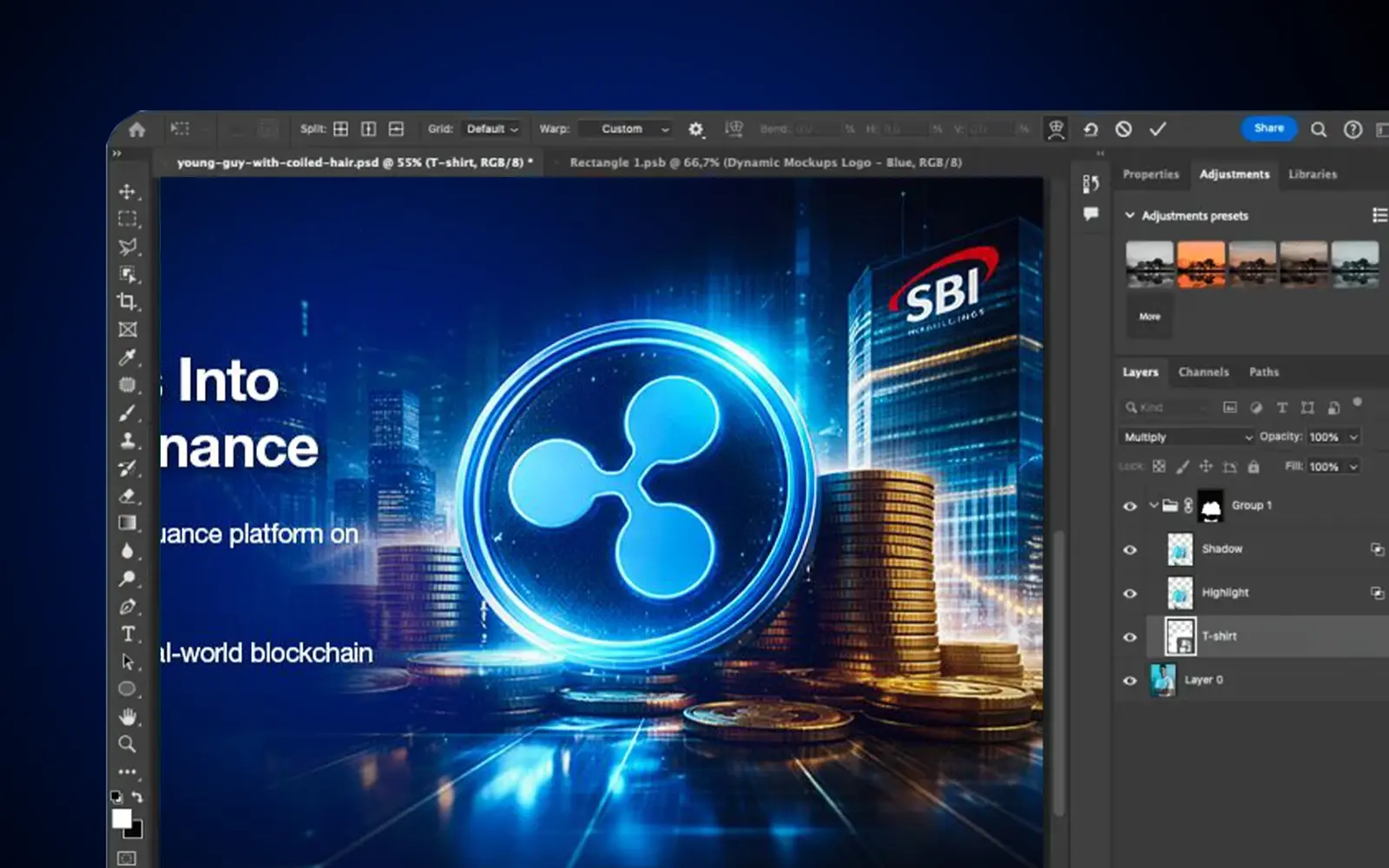Commit the warp transform with checkmark
This screenshot has width=1389, height=868.
[1157, 129]
